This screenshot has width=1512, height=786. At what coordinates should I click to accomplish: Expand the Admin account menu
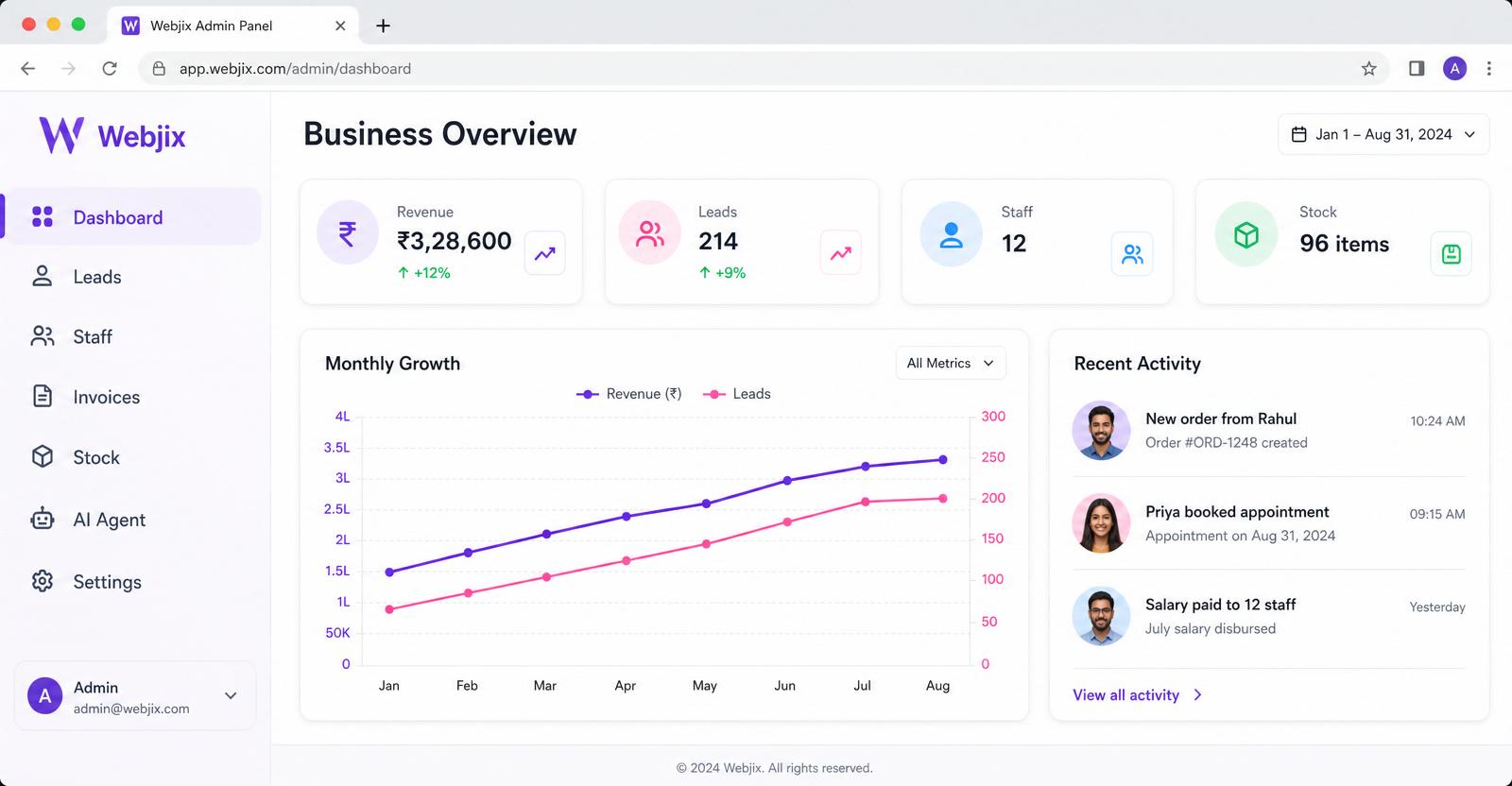135,696
